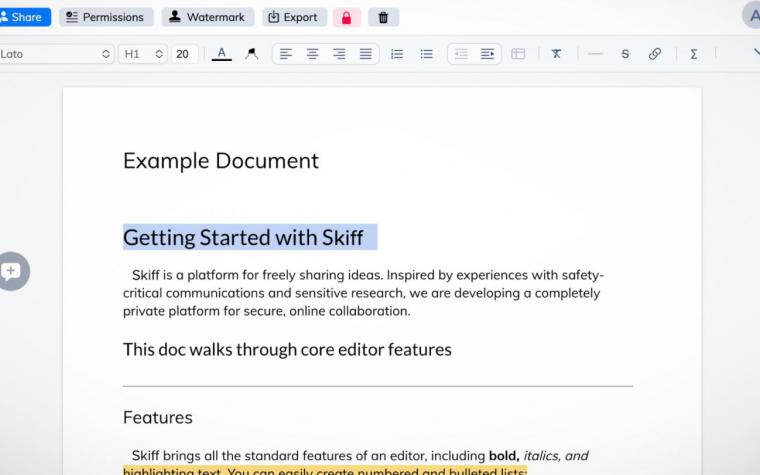Open the Permissions settings
The image size is (760, 475).
click(x=106, y=17)
